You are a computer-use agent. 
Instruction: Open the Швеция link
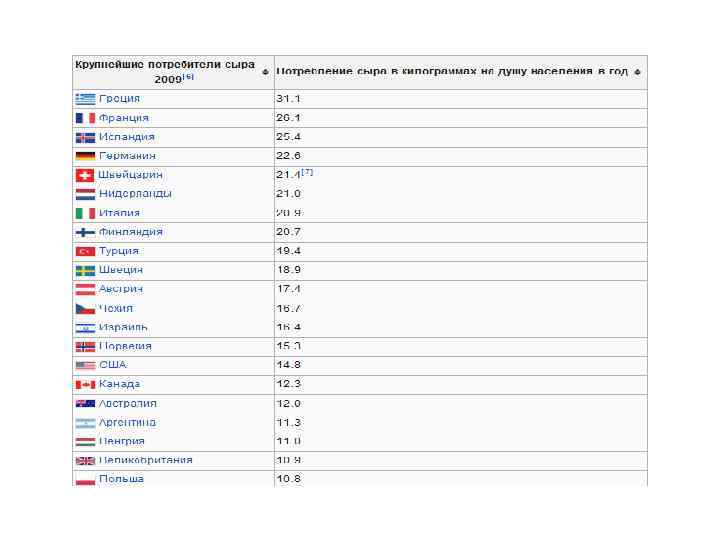[121, 270]
